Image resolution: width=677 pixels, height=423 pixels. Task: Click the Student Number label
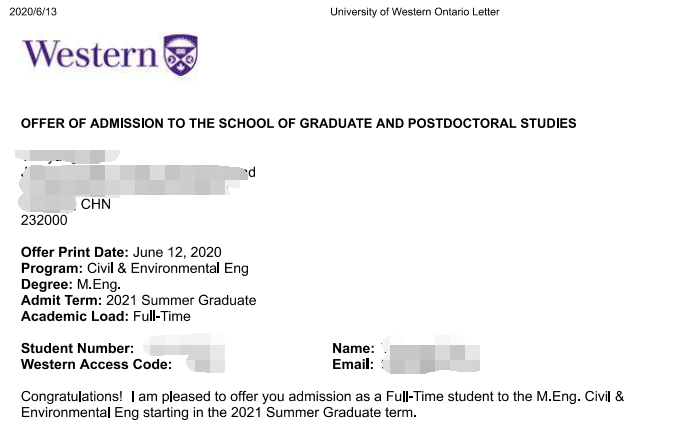[77, 348]
